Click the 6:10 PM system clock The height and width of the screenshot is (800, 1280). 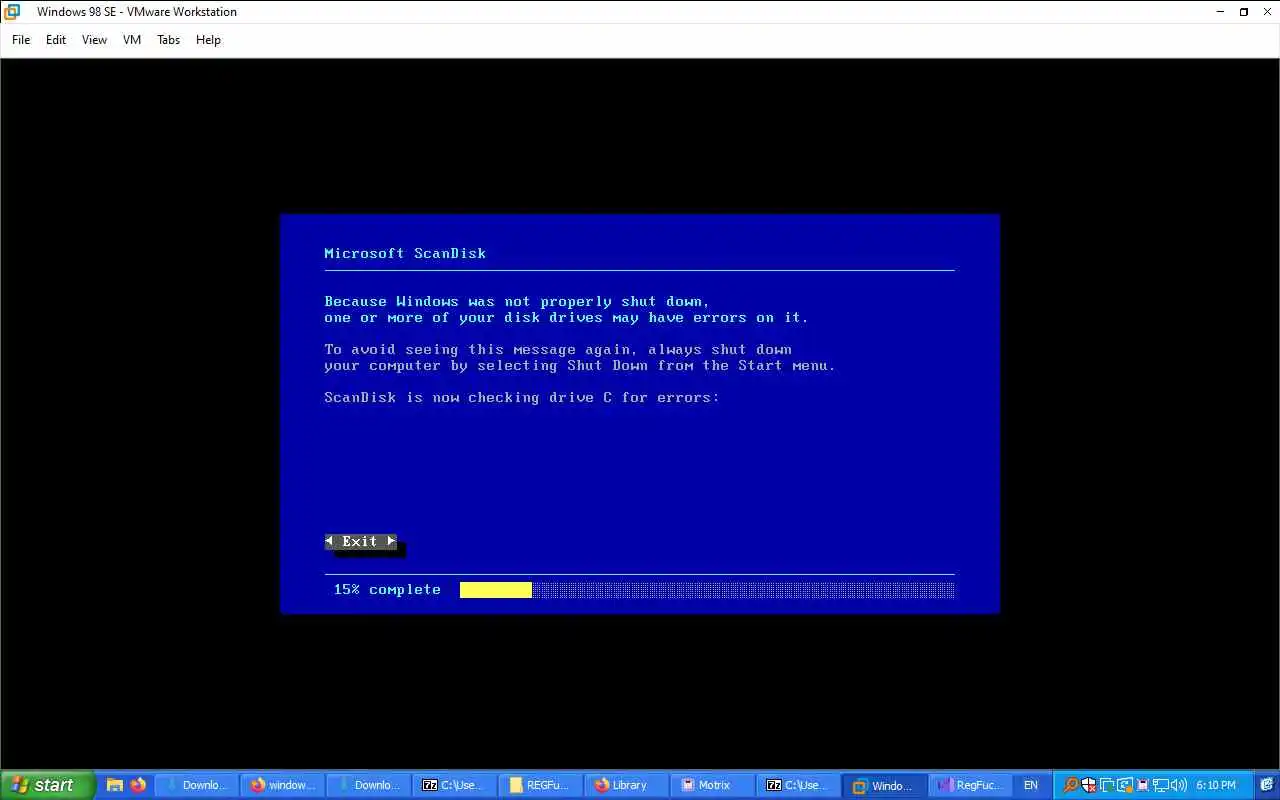[x=1216, y=785]
